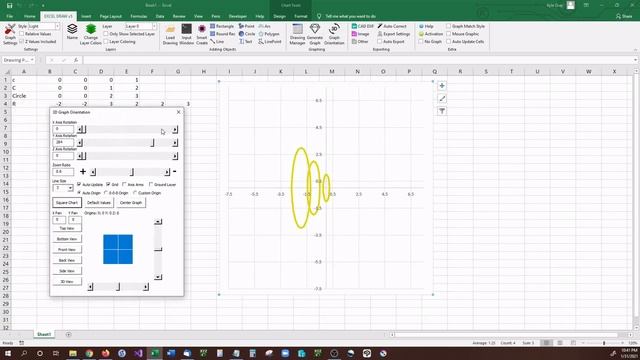The image size is (640, 360).
Task: Click the Other export option
Action: (x=360, y=42)
